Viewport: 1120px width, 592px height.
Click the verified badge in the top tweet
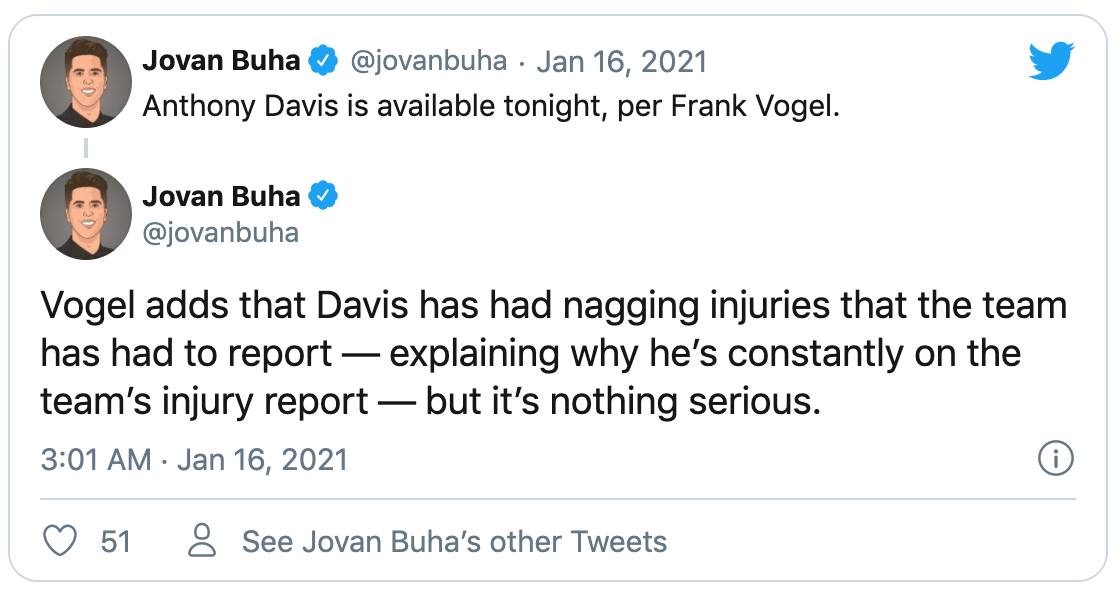(x=323, y=61)
